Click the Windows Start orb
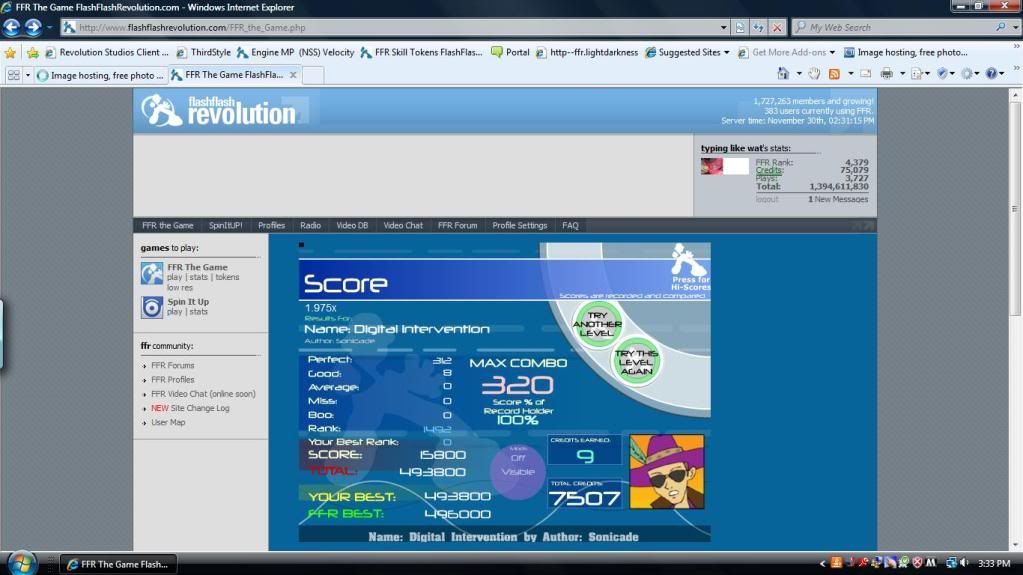1023x575 pixels. point(20,563)
